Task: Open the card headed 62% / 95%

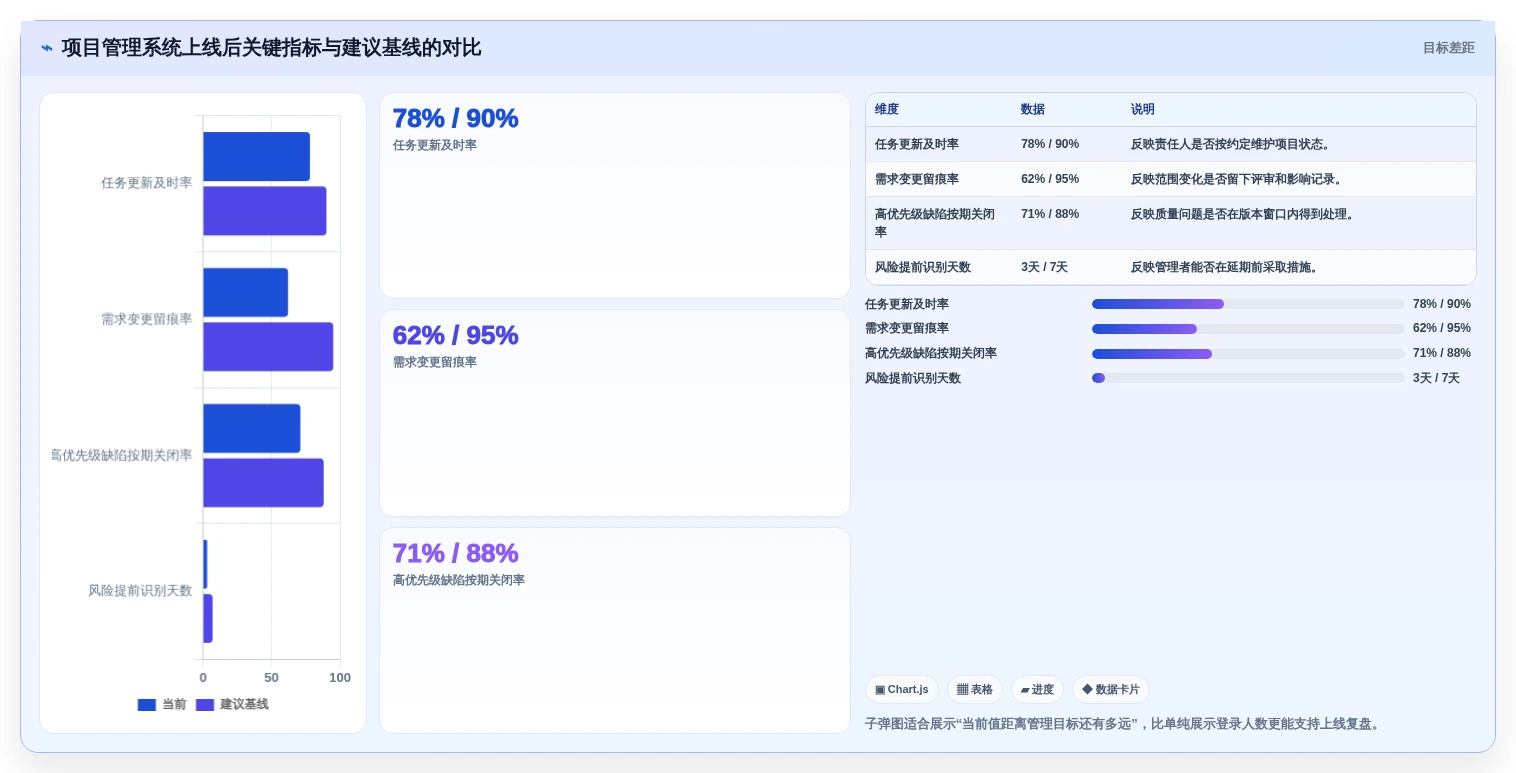Action: (615, 413)
